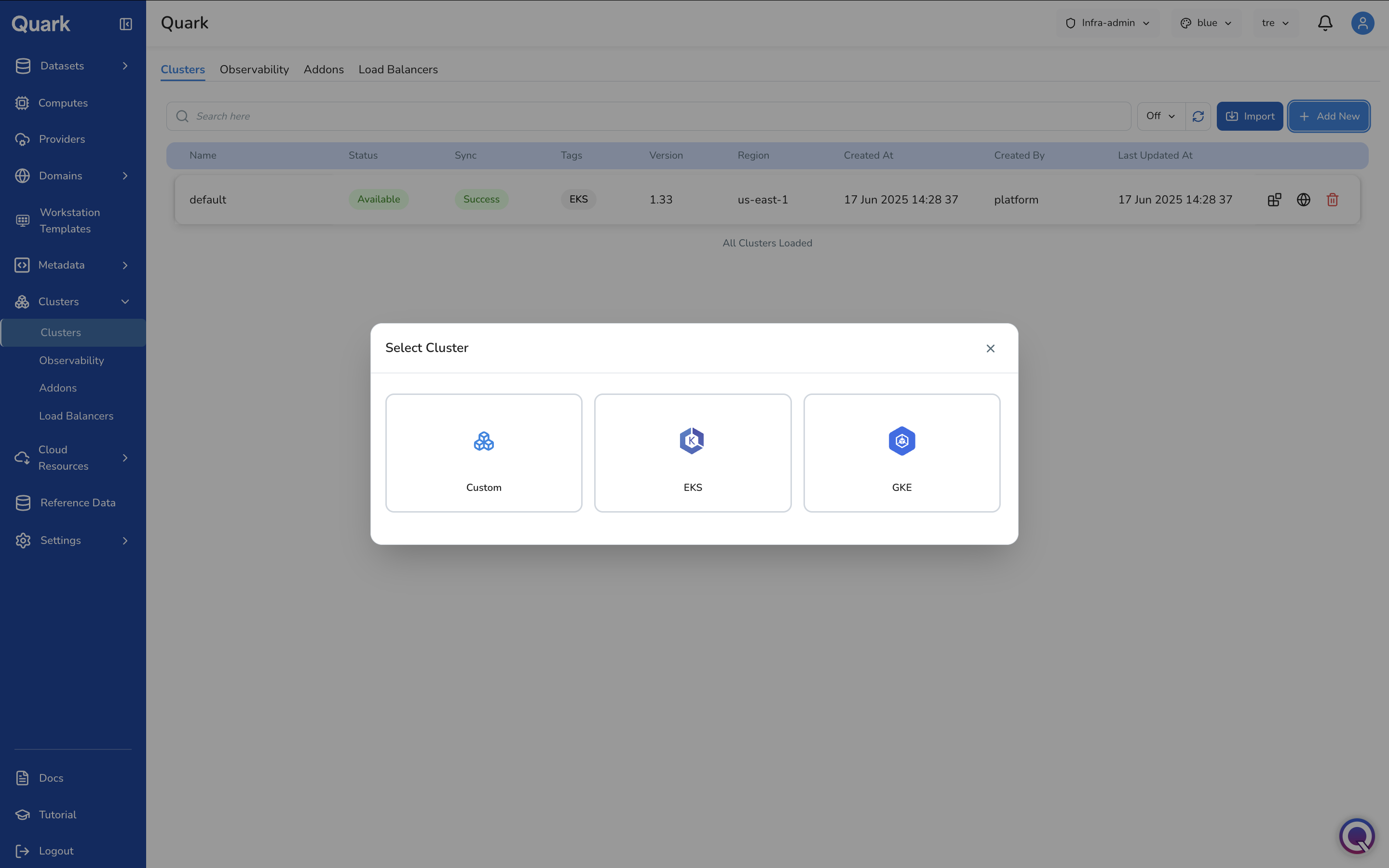
Task: Click the Success sync badge
Action: (x=481, y=199)
